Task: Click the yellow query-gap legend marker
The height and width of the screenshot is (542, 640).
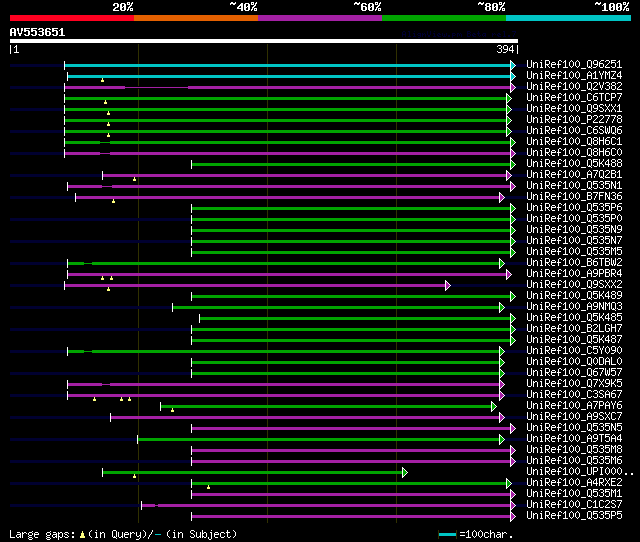Action: [x=82, y=534]
